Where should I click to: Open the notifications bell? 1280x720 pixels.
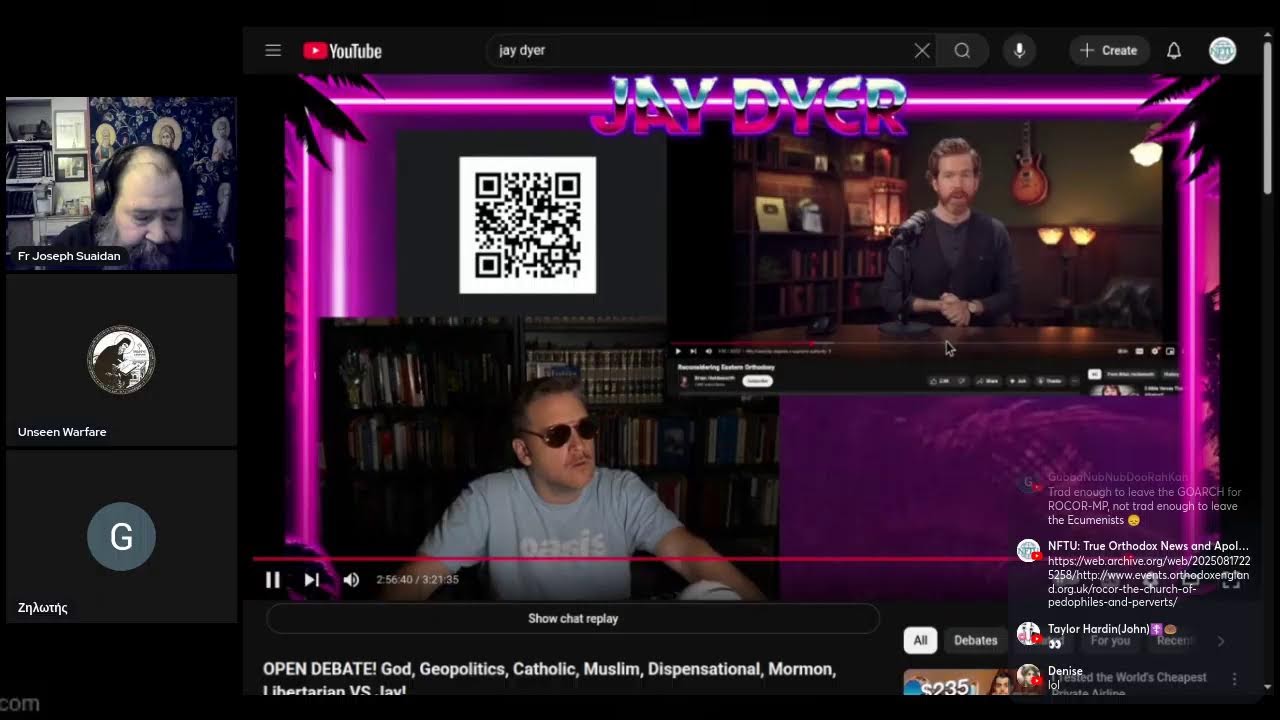coord(1174,50)
